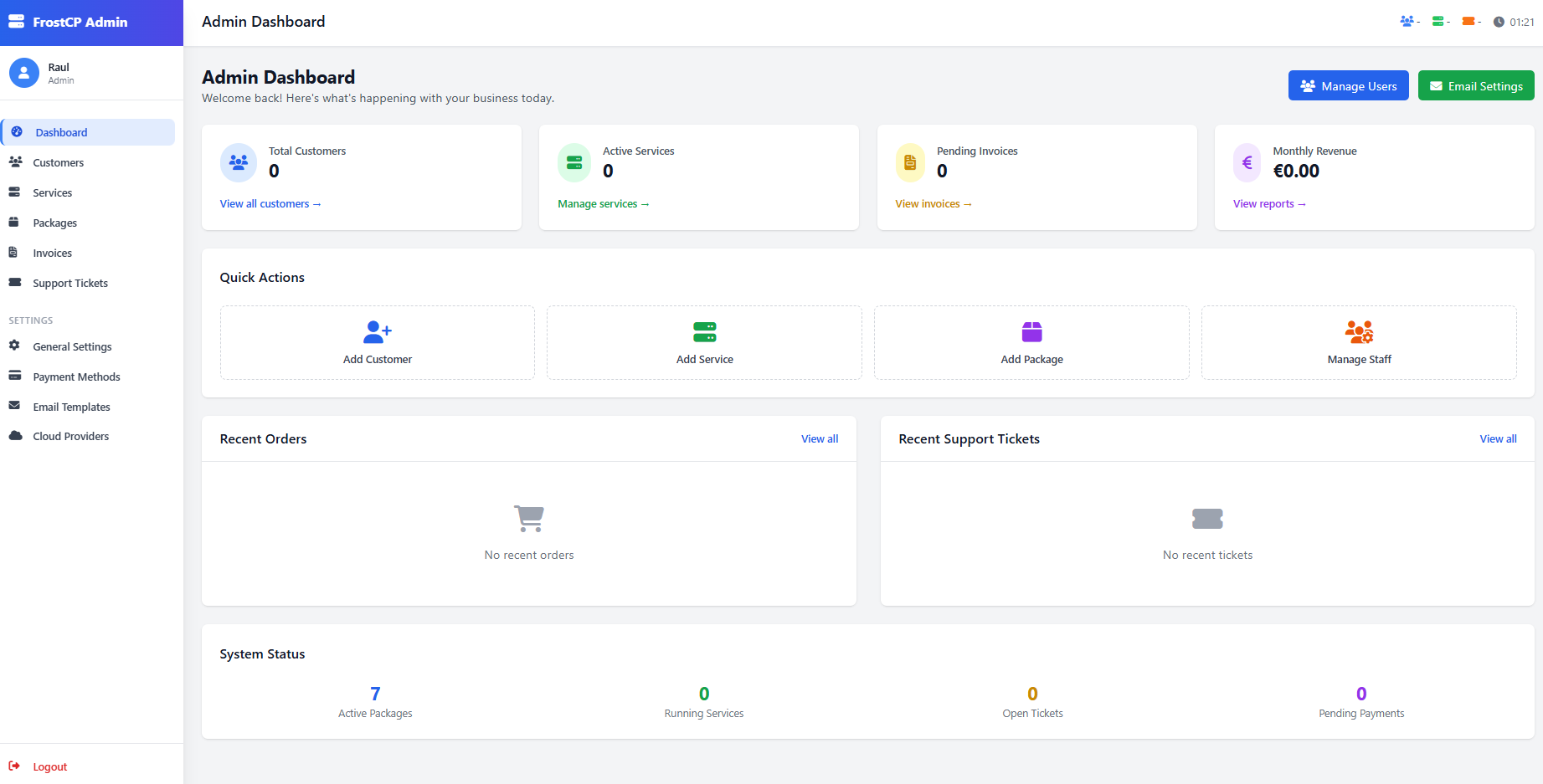Click the Manage Users button

pyautogui.click(x=1349, y=85)
